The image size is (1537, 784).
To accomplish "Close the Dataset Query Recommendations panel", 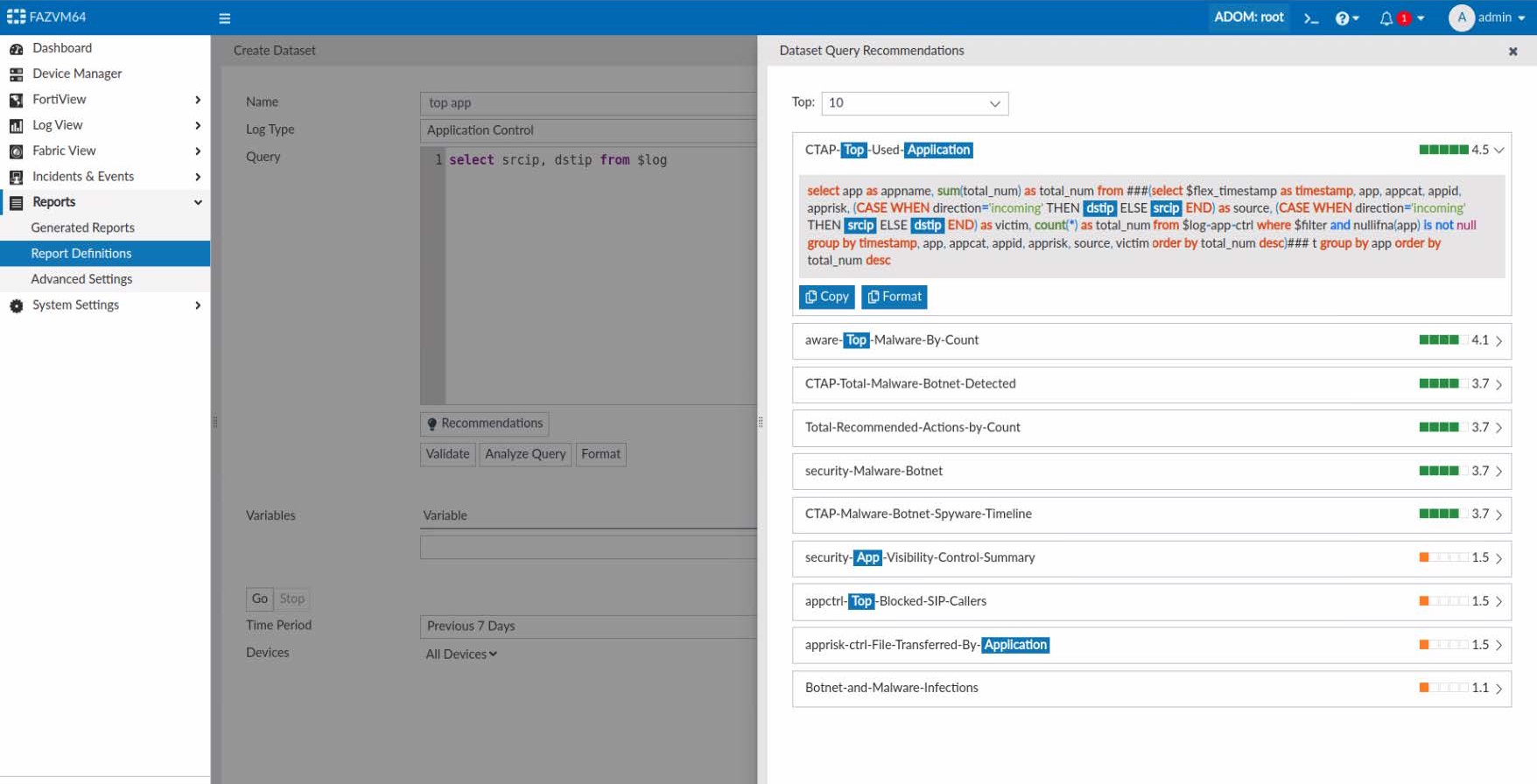I will 1512,52.
